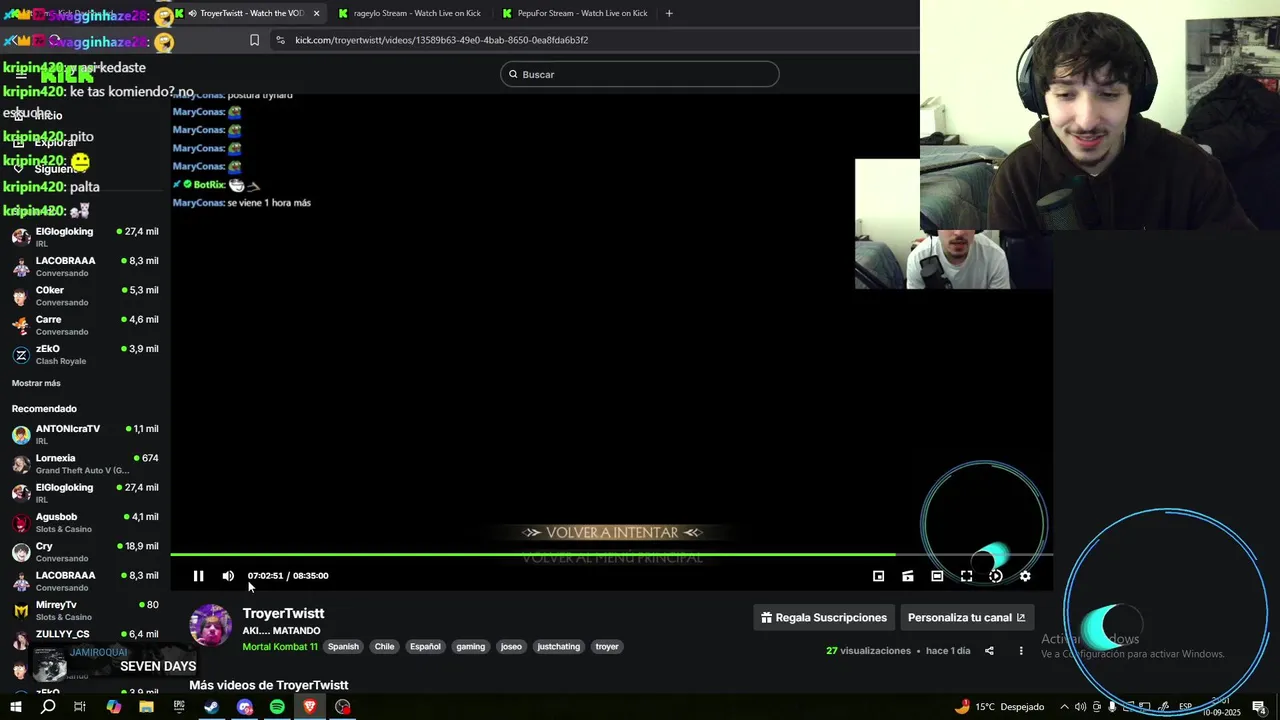
Task: Select the Chile tag
Action: [x=384, y=647]
